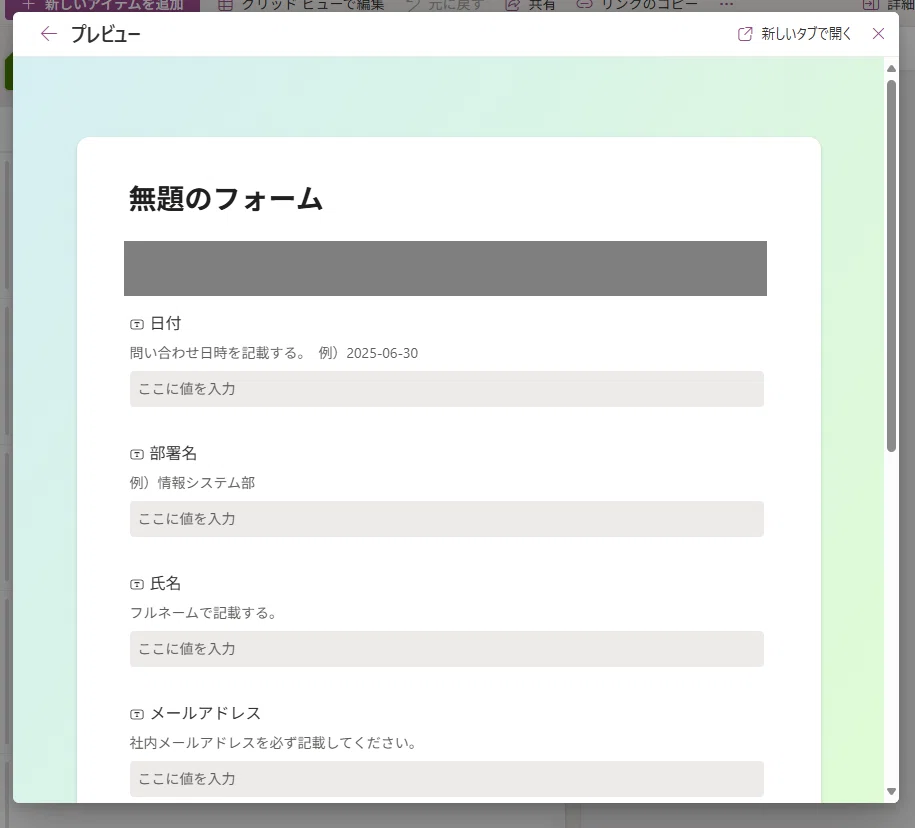Click the gray banner below the title
The height and width of the screenshot is (828, 915).
click(445, 268)
